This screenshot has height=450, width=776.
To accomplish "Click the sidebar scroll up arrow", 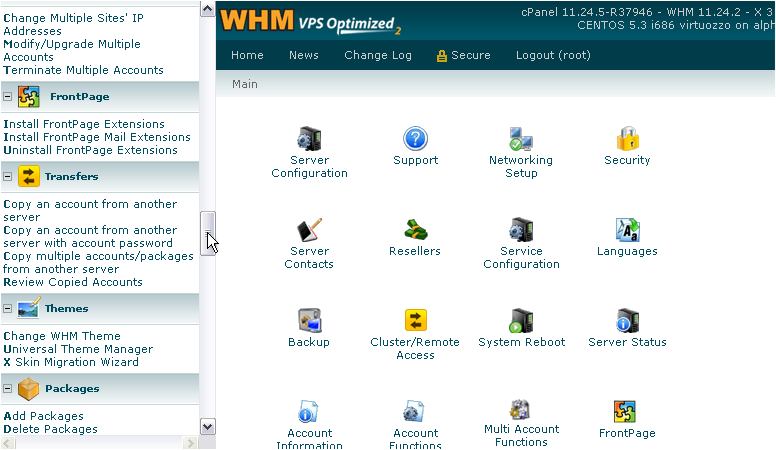I will [207, 9].
